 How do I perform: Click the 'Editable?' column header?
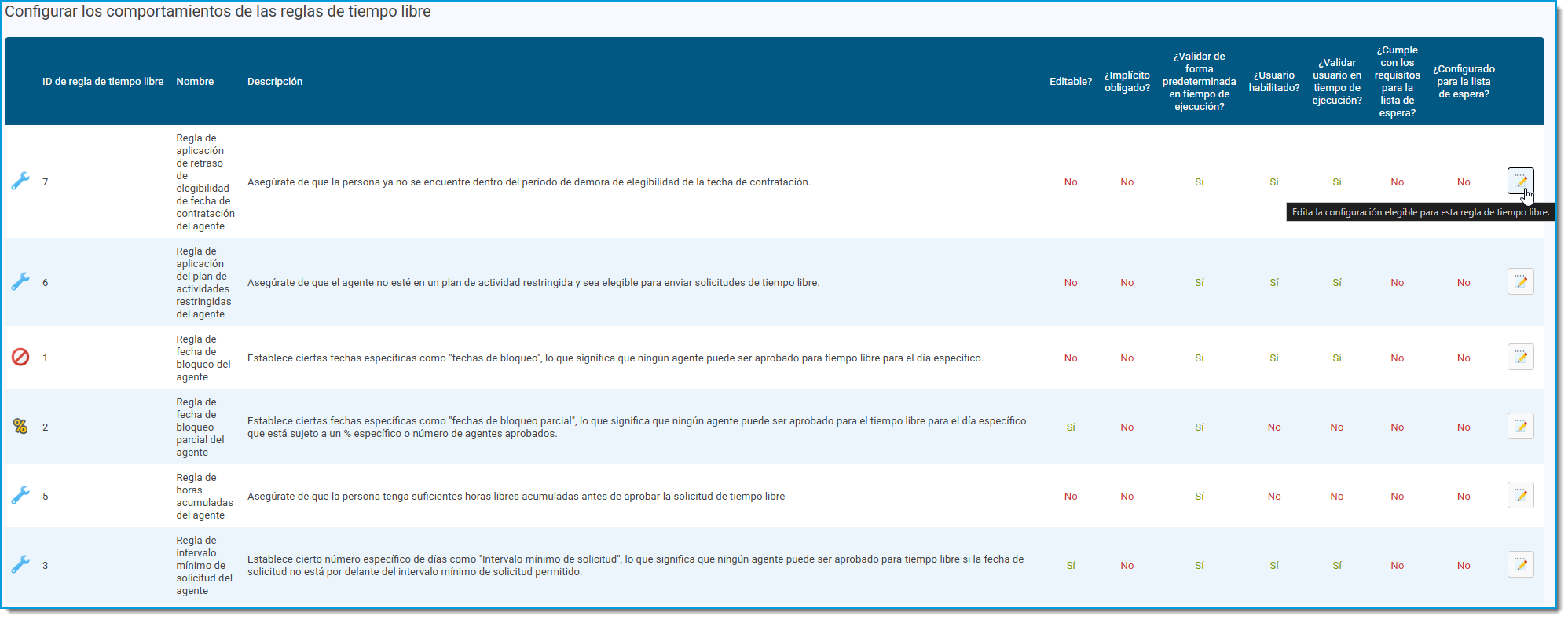click(x=1071, y=82)
